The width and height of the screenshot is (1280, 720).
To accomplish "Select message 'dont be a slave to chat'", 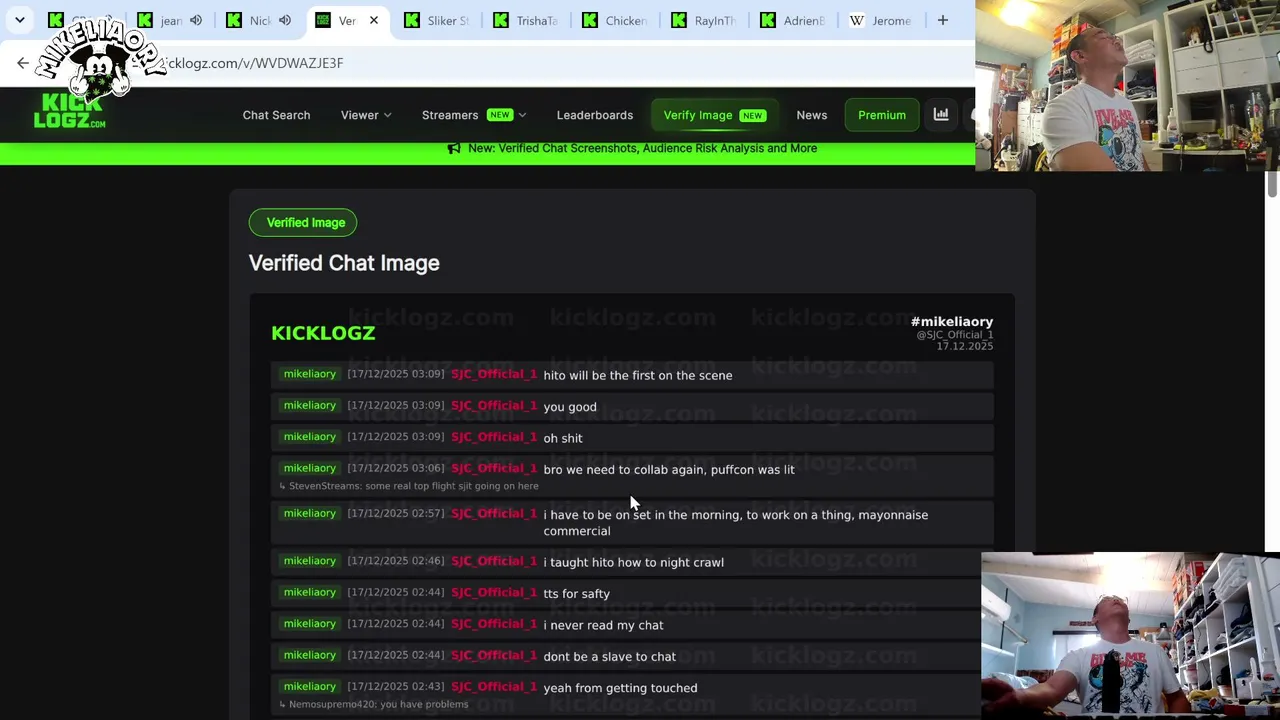I will point(610,657).
